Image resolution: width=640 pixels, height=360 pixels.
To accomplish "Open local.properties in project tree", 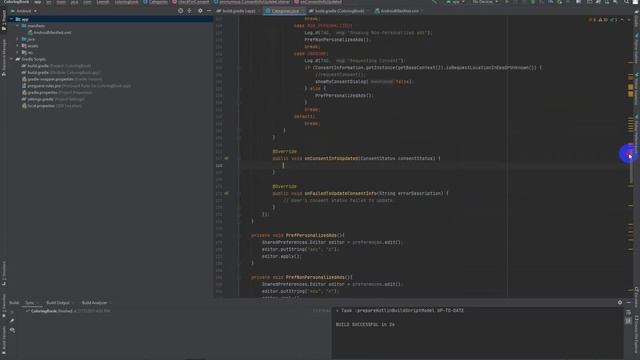I will (x=52, y=106).
